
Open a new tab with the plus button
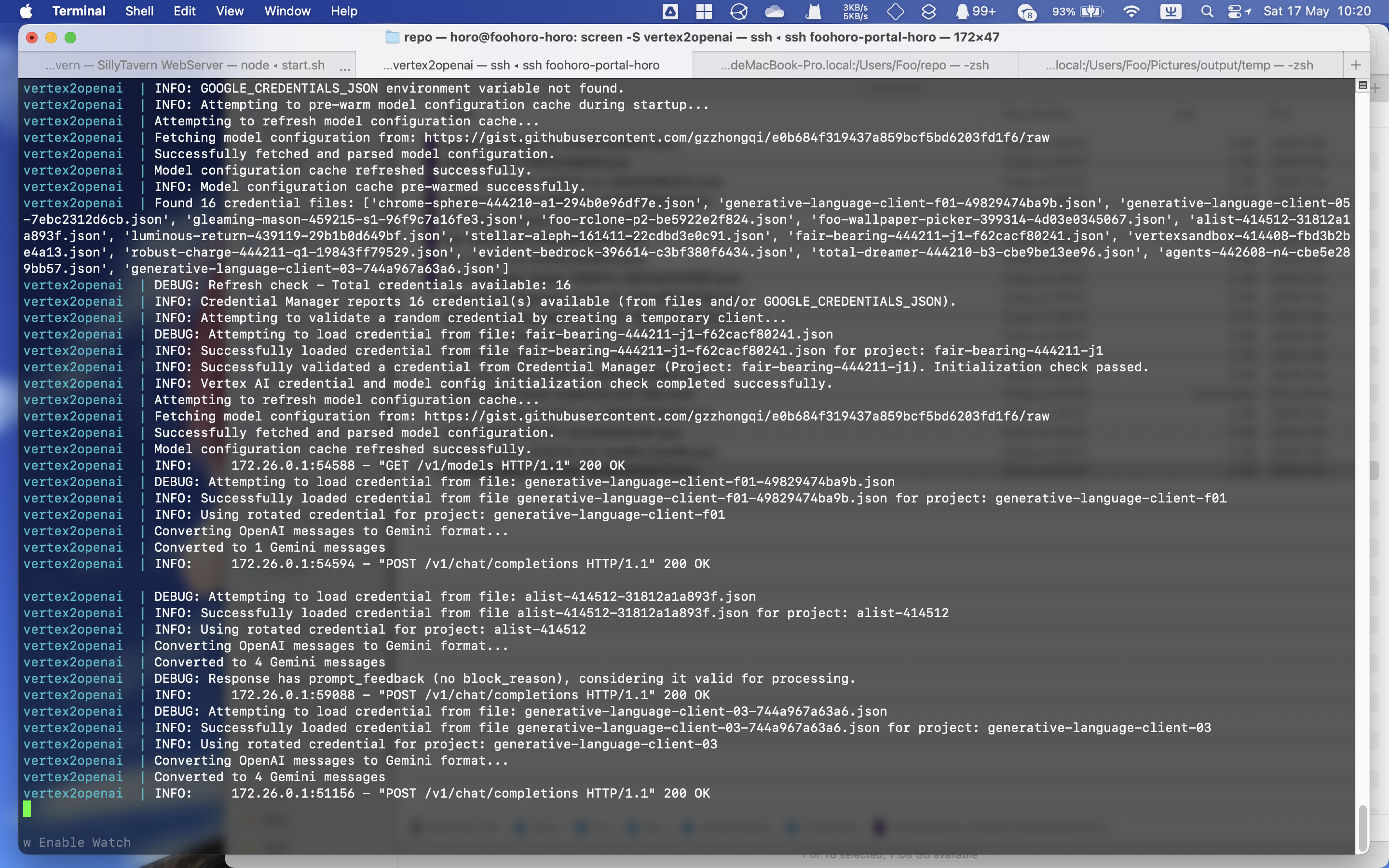point(1357,65)
